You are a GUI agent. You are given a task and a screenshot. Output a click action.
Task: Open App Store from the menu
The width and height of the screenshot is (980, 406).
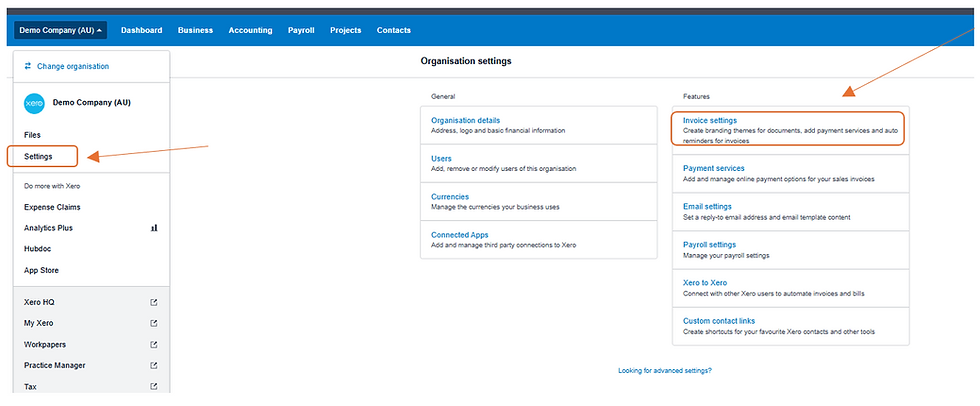point(41,270)
